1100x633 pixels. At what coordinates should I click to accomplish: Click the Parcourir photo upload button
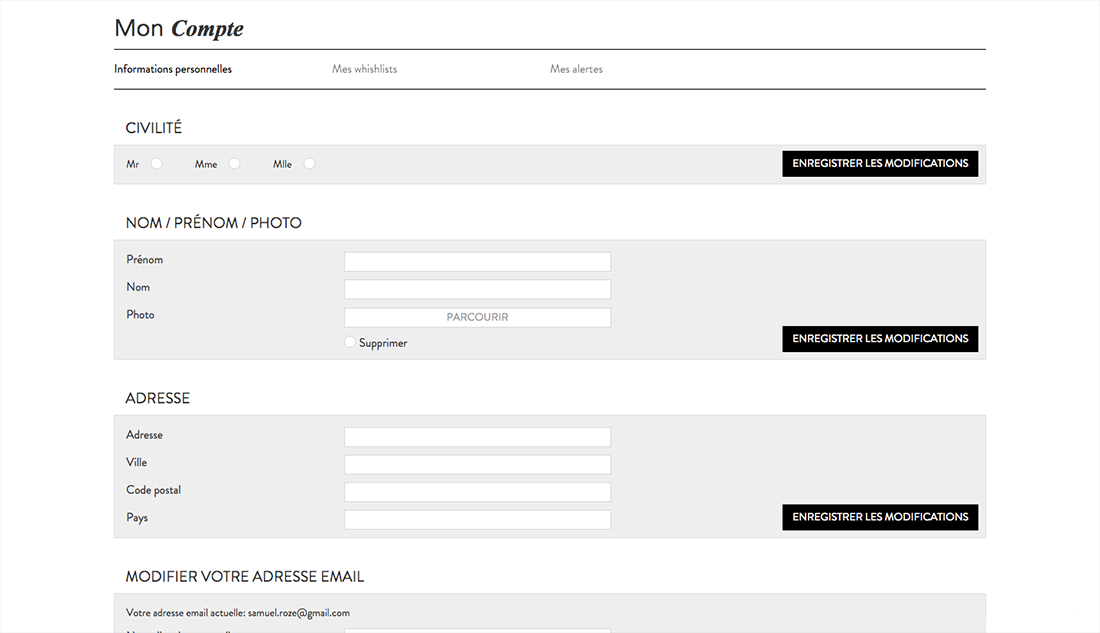pos(477,317)
